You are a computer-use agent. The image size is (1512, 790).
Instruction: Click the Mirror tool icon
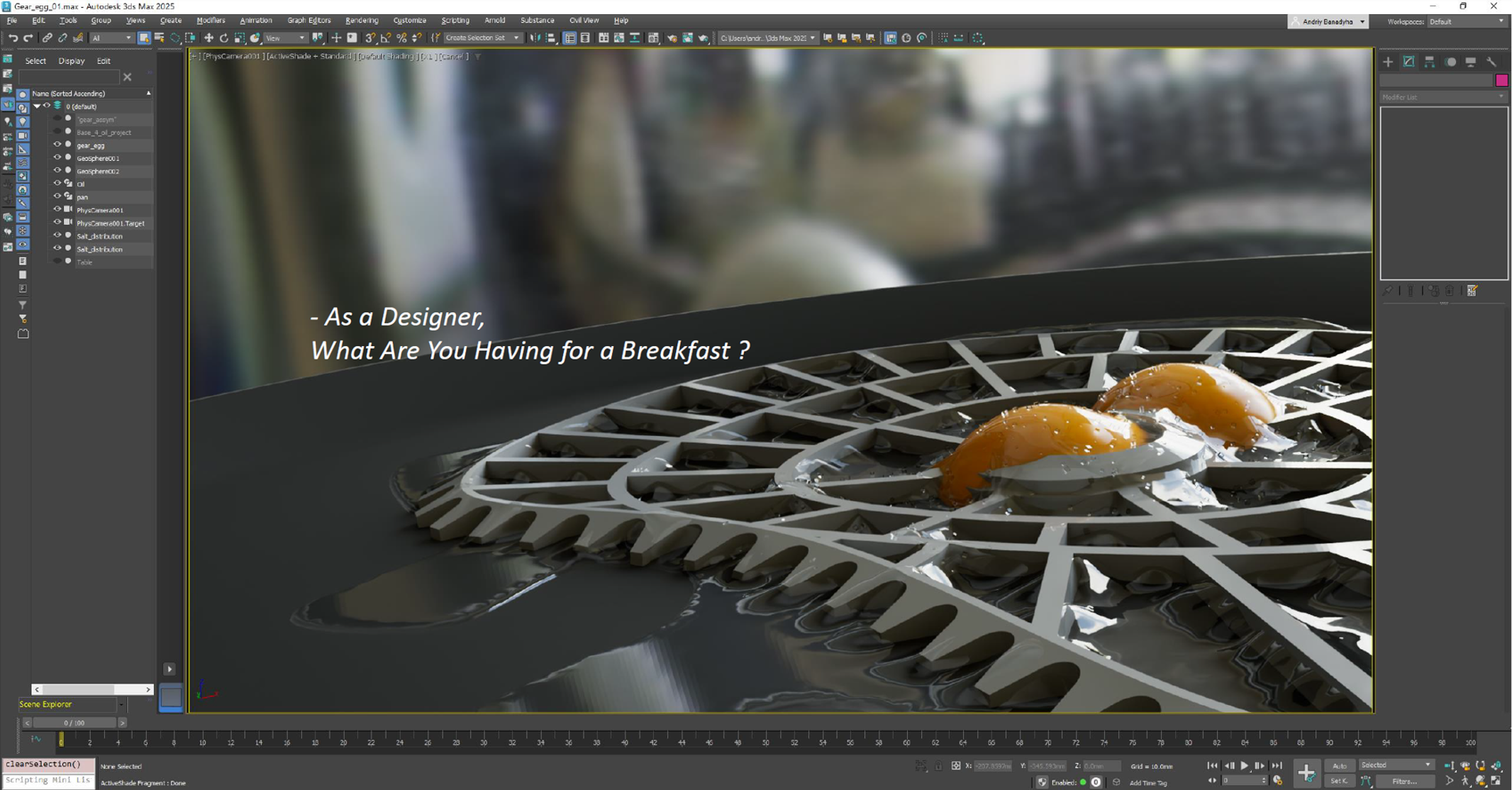[x=535, y=38]
